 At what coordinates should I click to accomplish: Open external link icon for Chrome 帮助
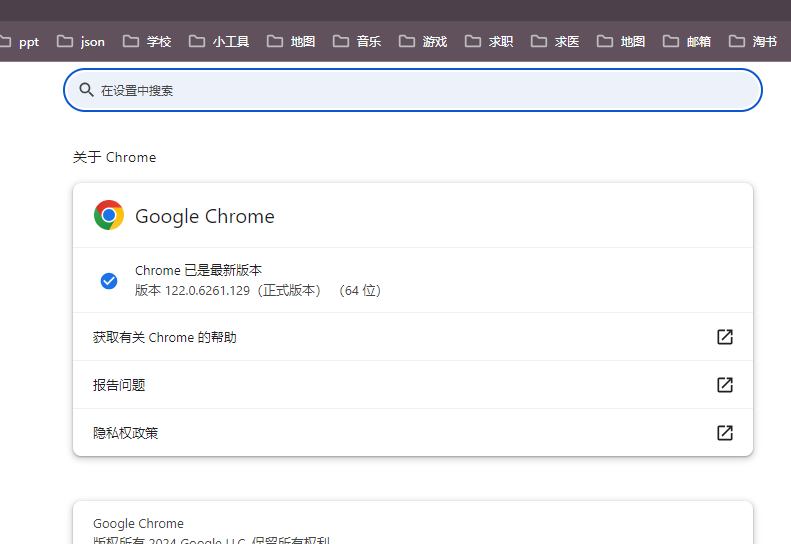[724, 337]
